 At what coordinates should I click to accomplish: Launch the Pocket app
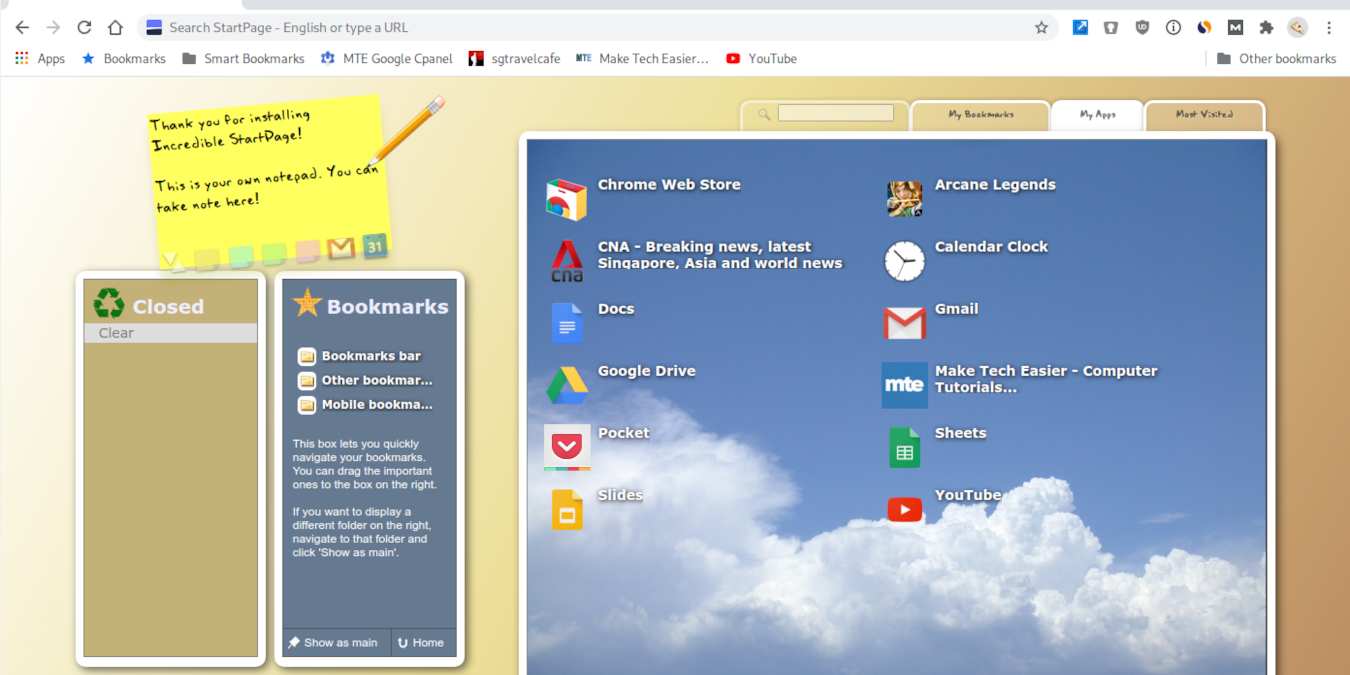click(x=565, y=446)
